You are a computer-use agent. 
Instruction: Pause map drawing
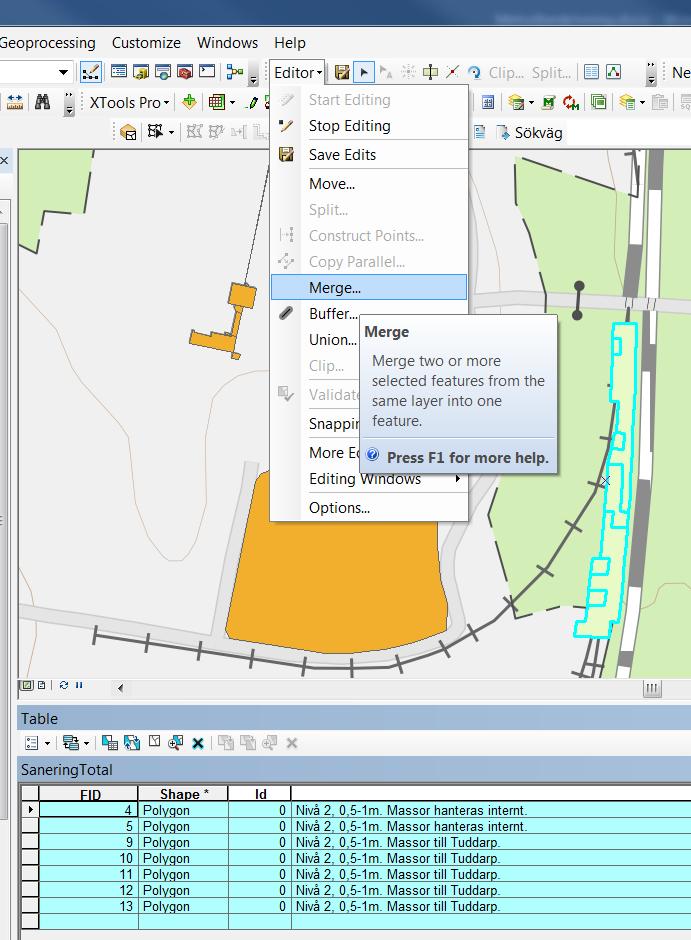coord(79,685)
